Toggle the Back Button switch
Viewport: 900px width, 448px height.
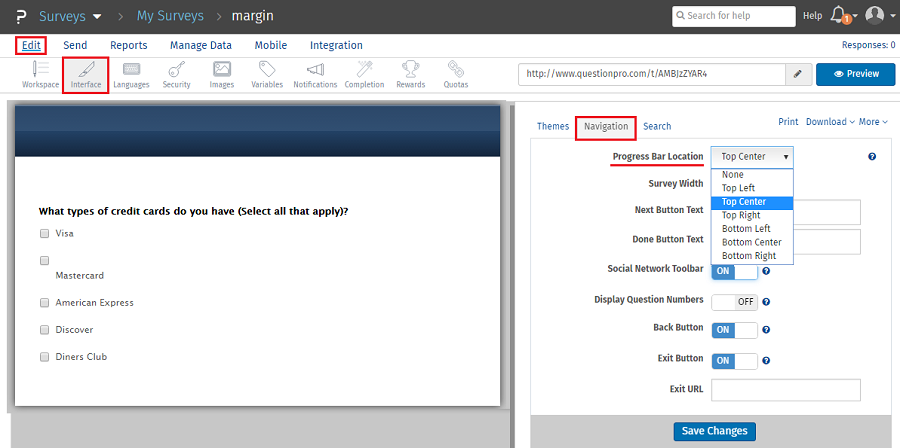pyautogui.click(x=734, y=330)
